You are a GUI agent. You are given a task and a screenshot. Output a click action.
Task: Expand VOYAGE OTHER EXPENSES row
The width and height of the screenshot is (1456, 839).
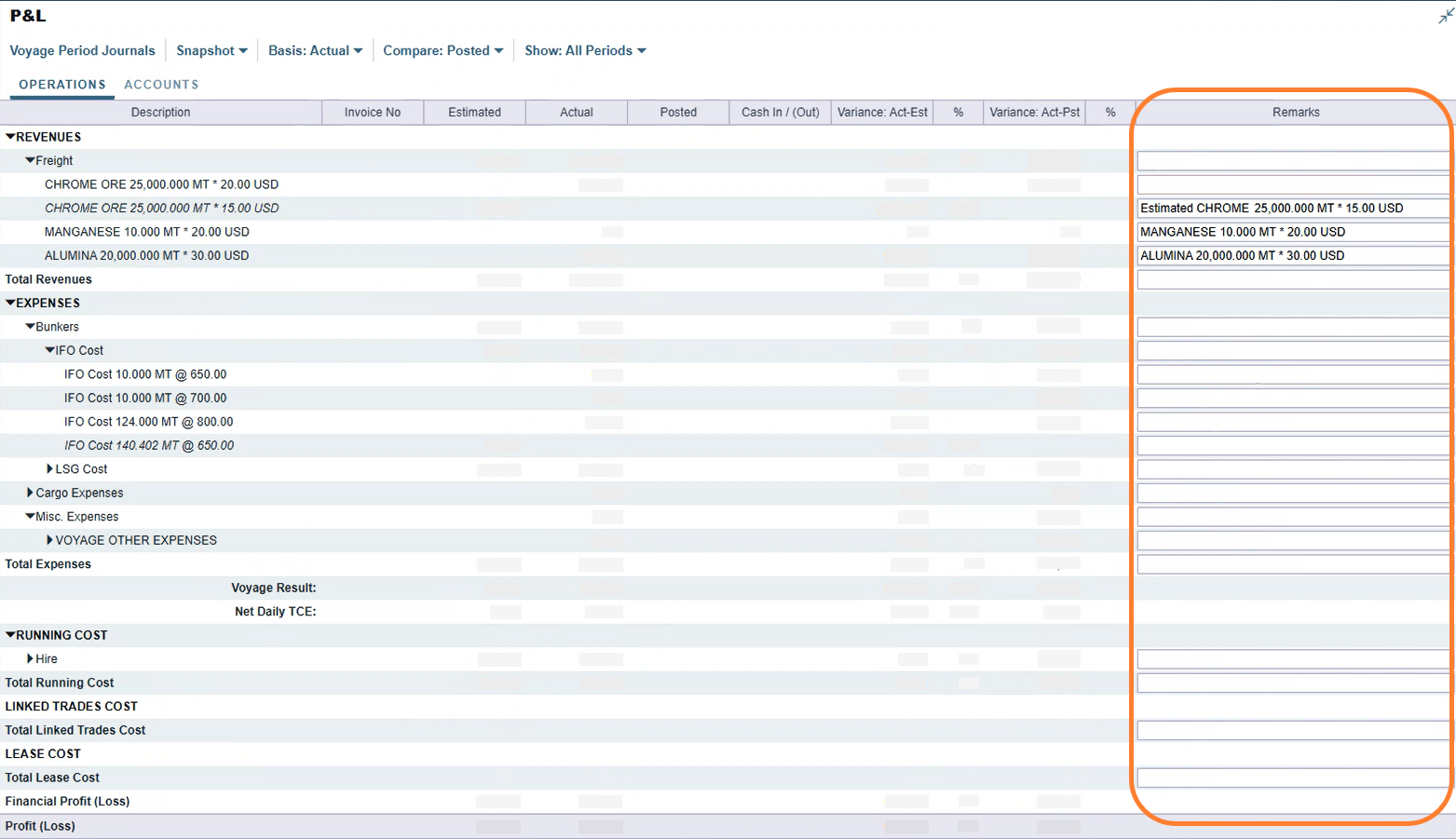[50, 540]
